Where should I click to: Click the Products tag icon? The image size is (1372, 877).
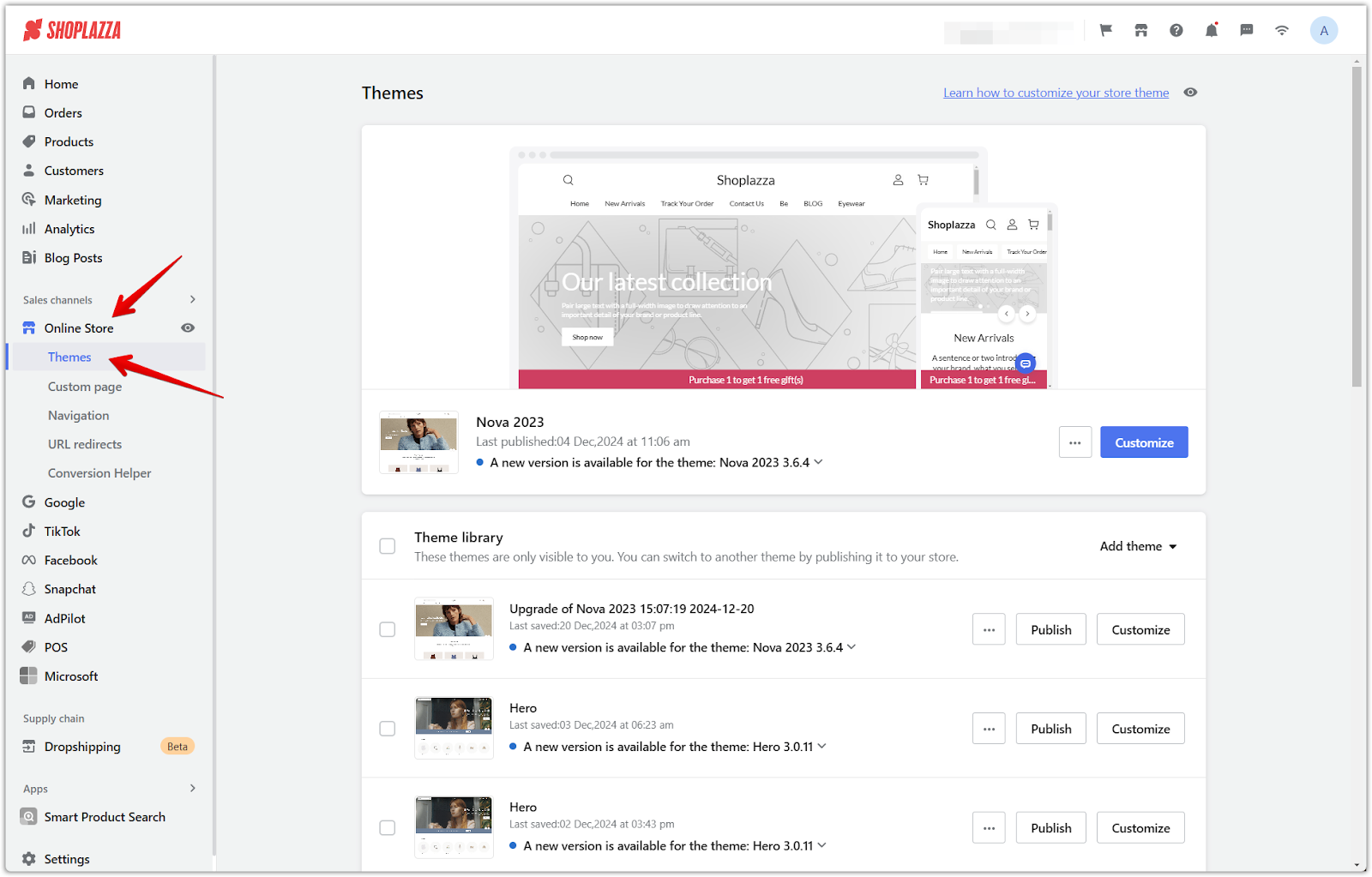29,141
